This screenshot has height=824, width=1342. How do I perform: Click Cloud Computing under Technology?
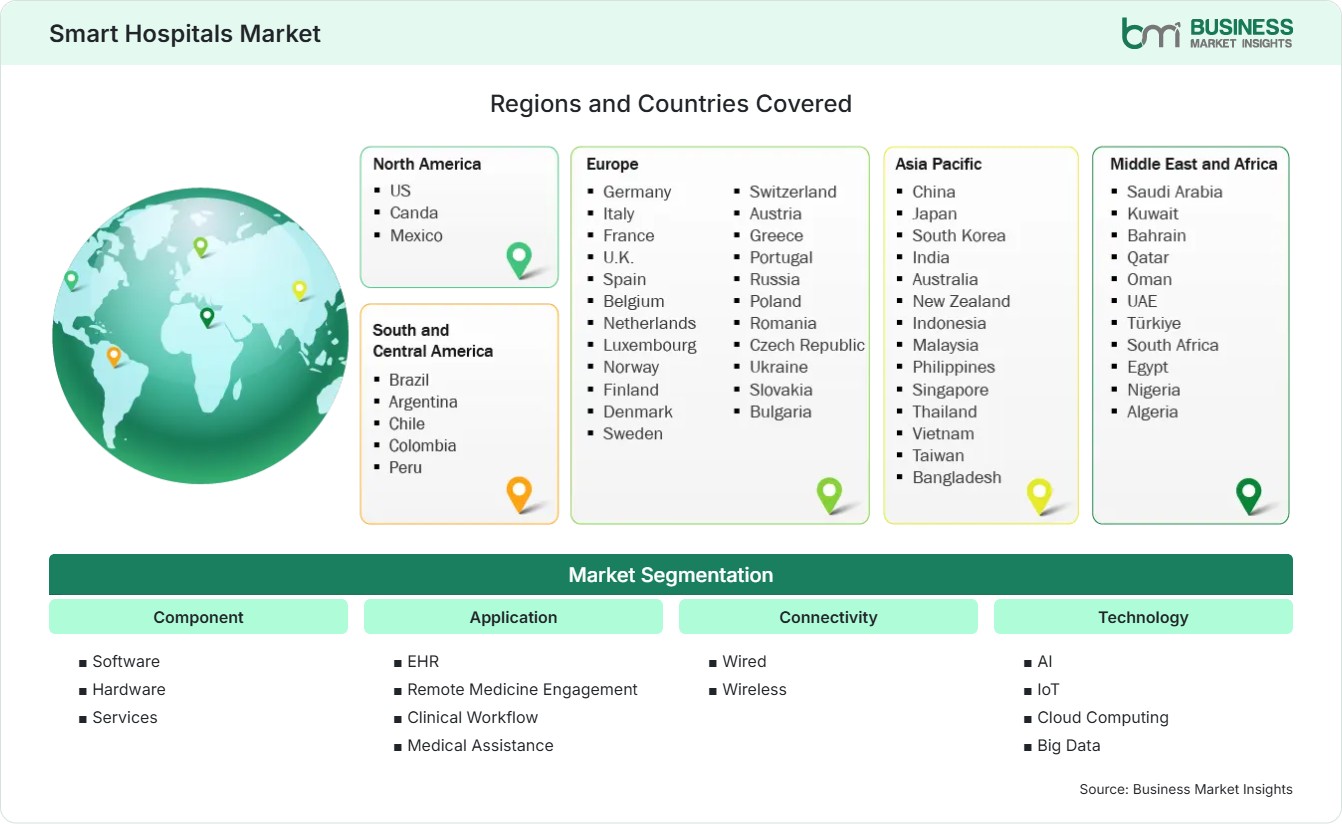1103,717
